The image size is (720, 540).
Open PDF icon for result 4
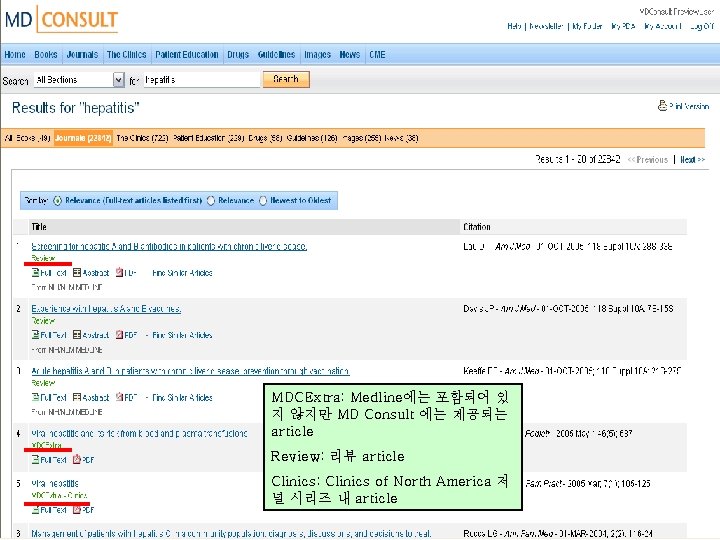click(x=77, y=459)
